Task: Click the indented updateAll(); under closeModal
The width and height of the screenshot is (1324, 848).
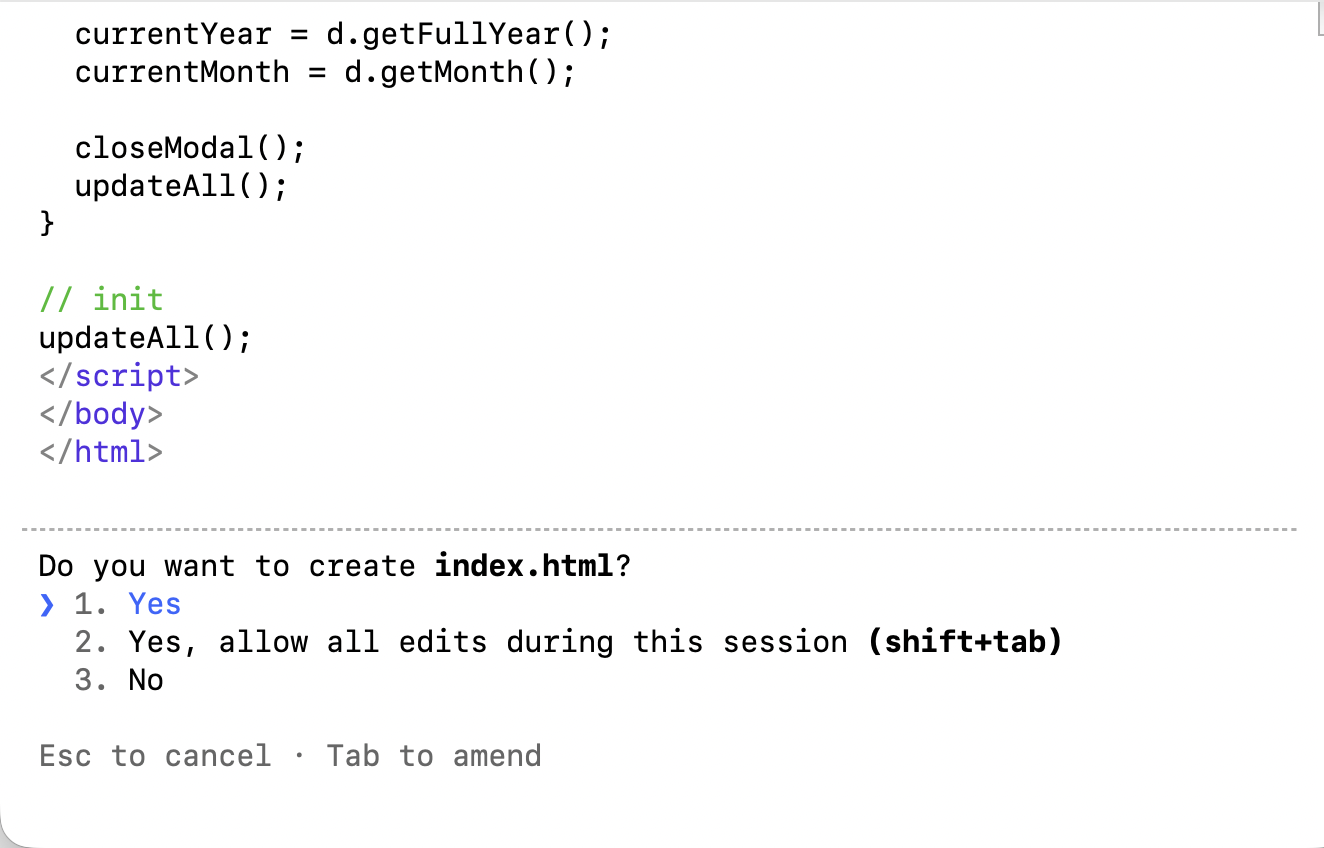Action: coord(180,186)
